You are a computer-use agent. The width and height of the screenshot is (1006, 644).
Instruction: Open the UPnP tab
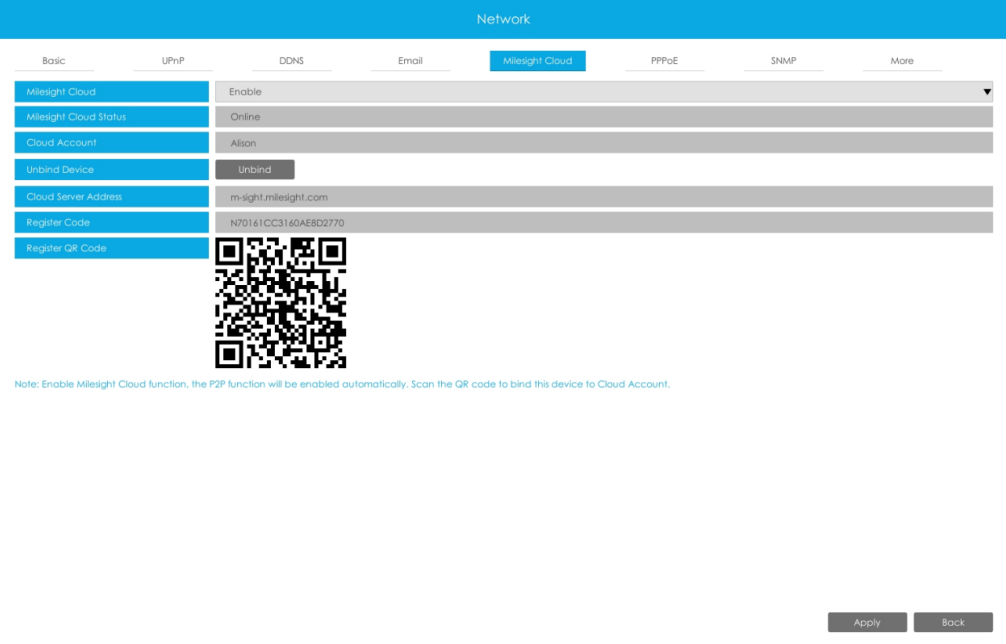[x=173, y=61]
